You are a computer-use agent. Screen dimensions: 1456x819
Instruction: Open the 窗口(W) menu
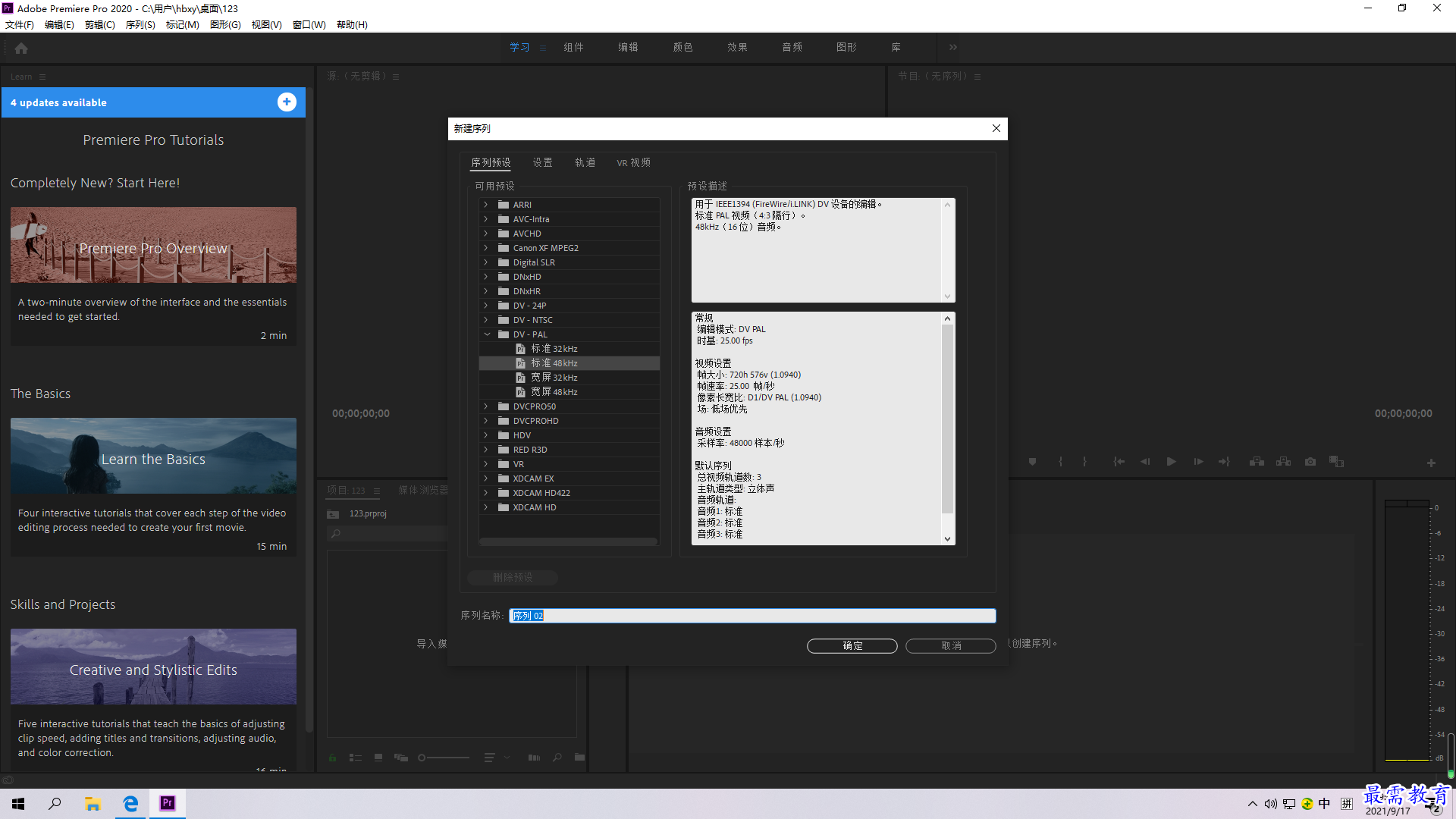[309, 24]
